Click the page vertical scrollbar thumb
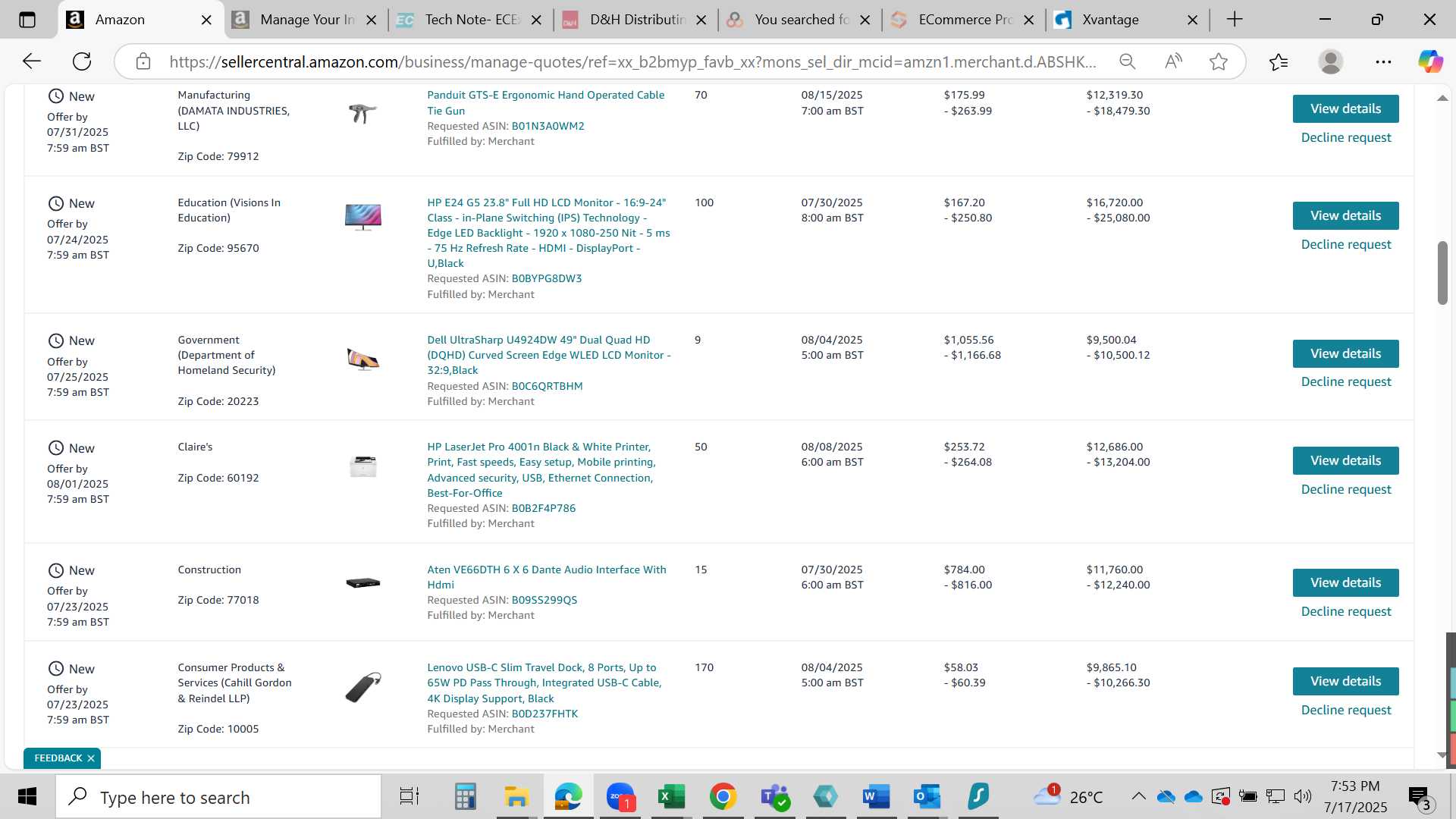1456x819 pixels. click(x=1442, y=273)
